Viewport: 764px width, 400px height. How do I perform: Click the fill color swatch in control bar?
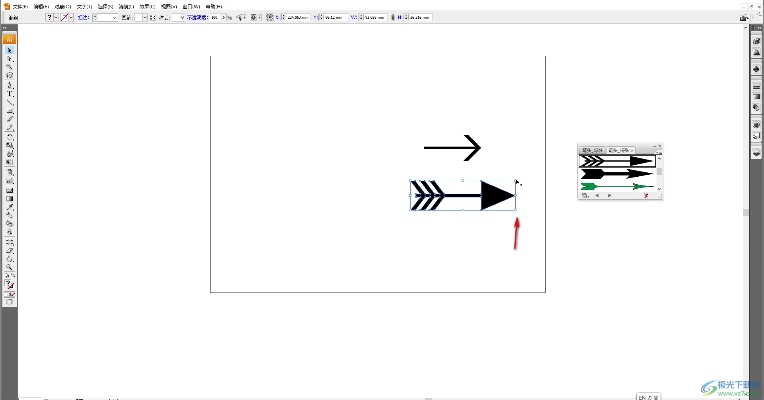(x=49, y=18)
